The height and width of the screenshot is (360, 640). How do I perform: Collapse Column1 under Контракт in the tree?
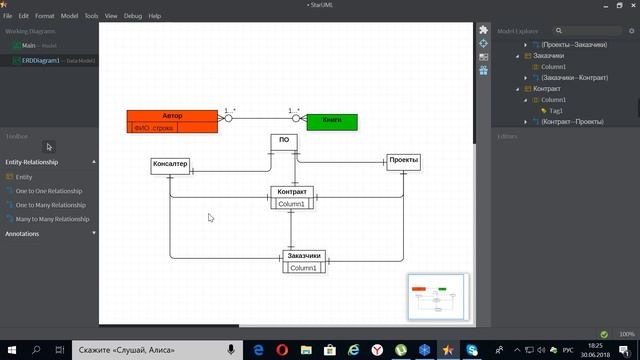coord(526,100)
